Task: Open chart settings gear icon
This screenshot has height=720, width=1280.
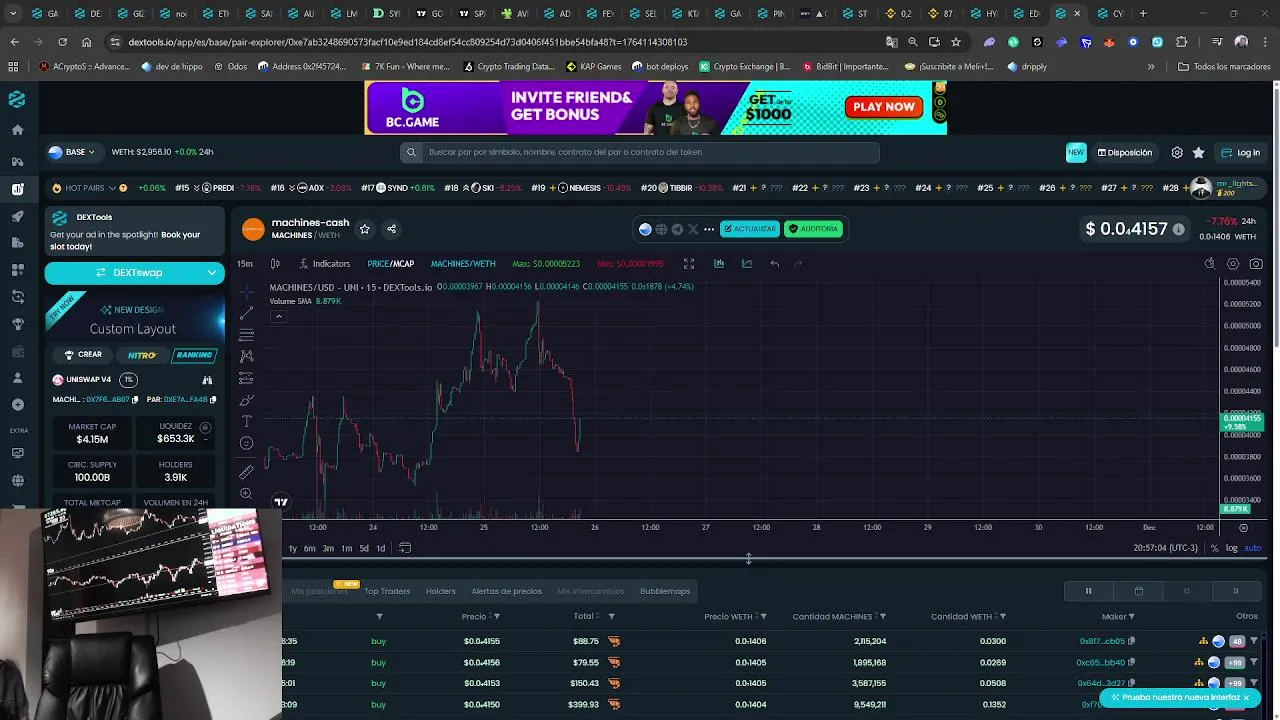Action: (x=1233, y=264)
